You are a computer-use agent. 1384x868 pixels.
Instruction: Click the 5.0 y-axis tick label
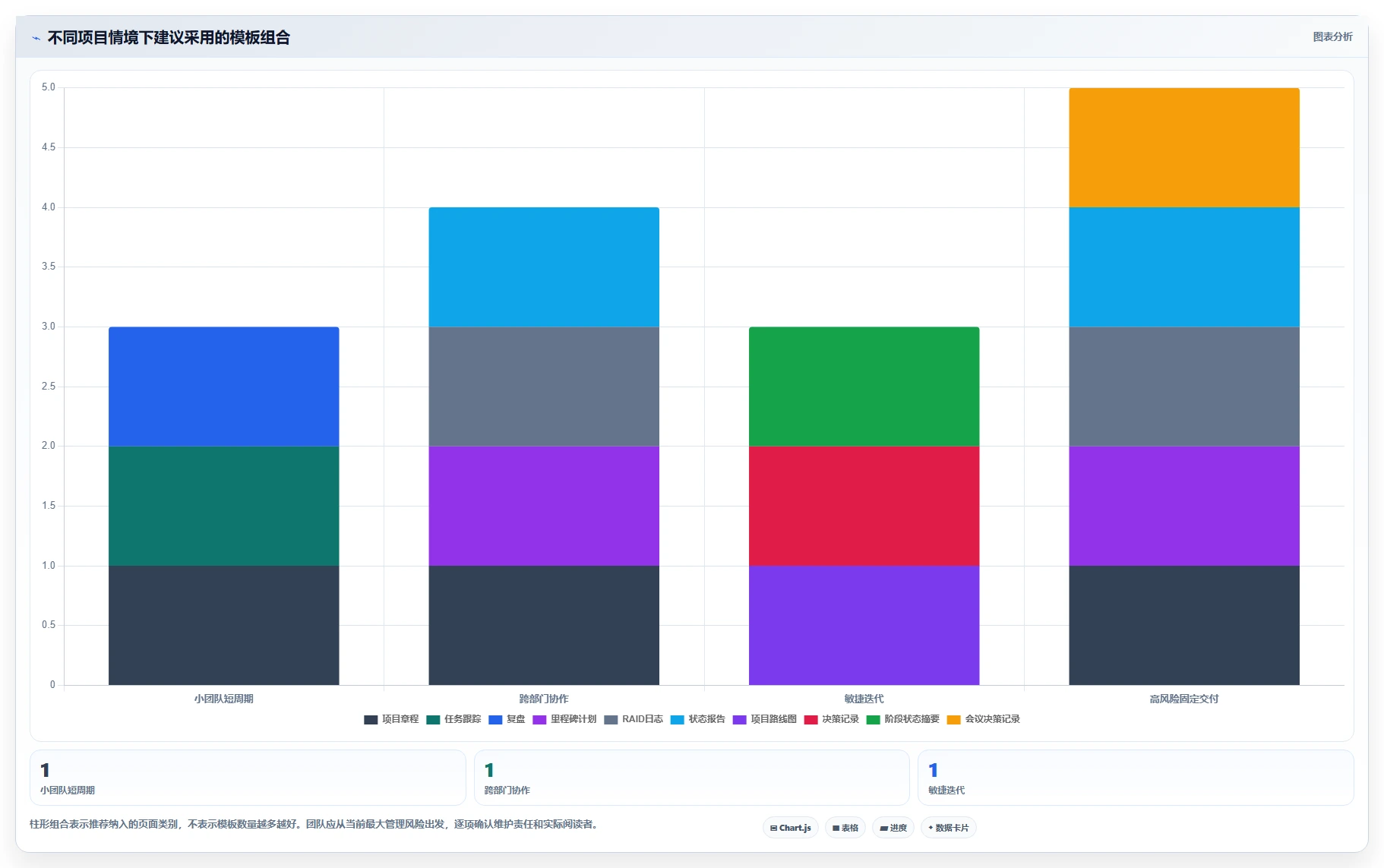(49, 87)
